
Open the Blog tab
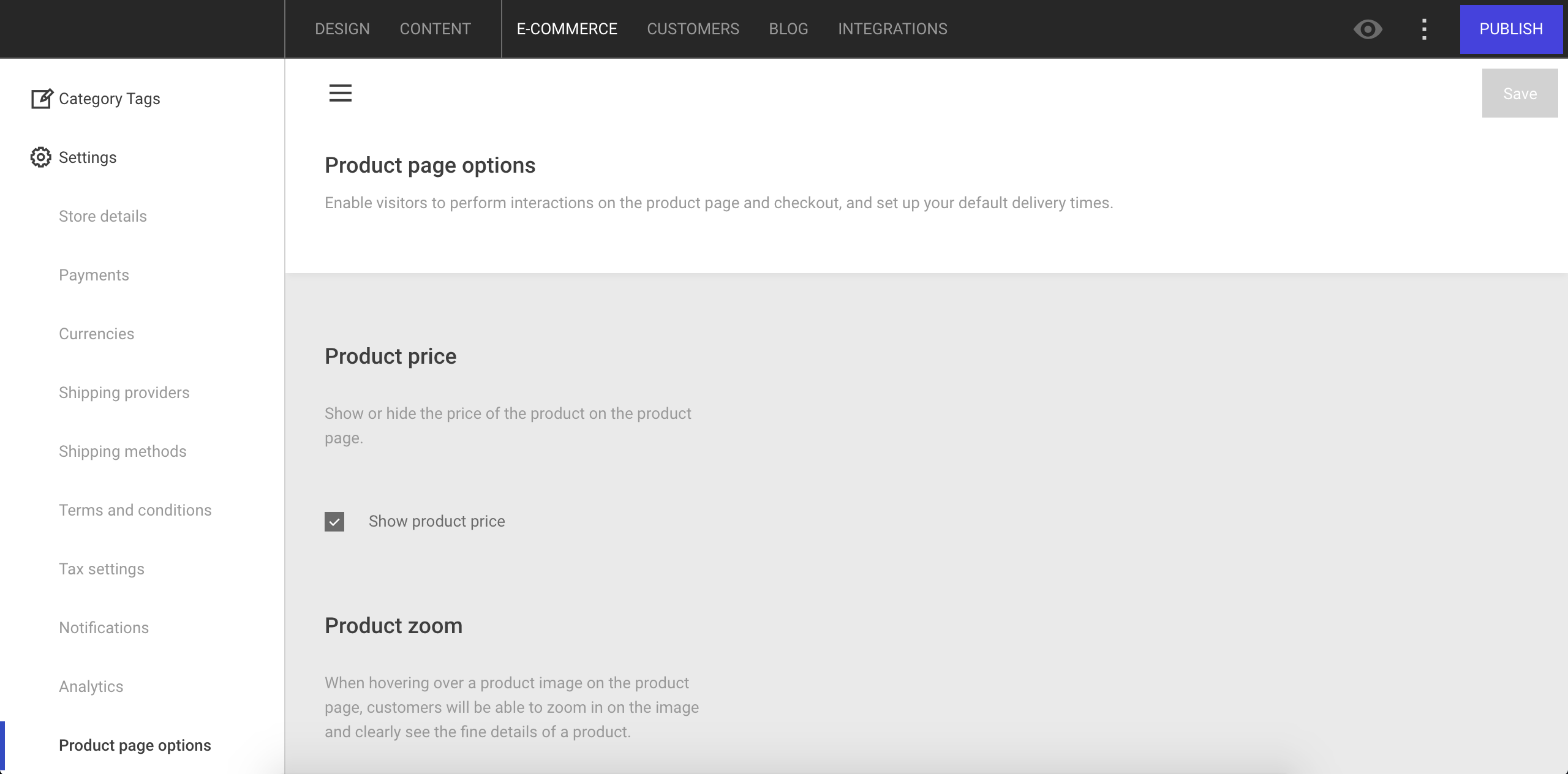click(x=788, y=29)
